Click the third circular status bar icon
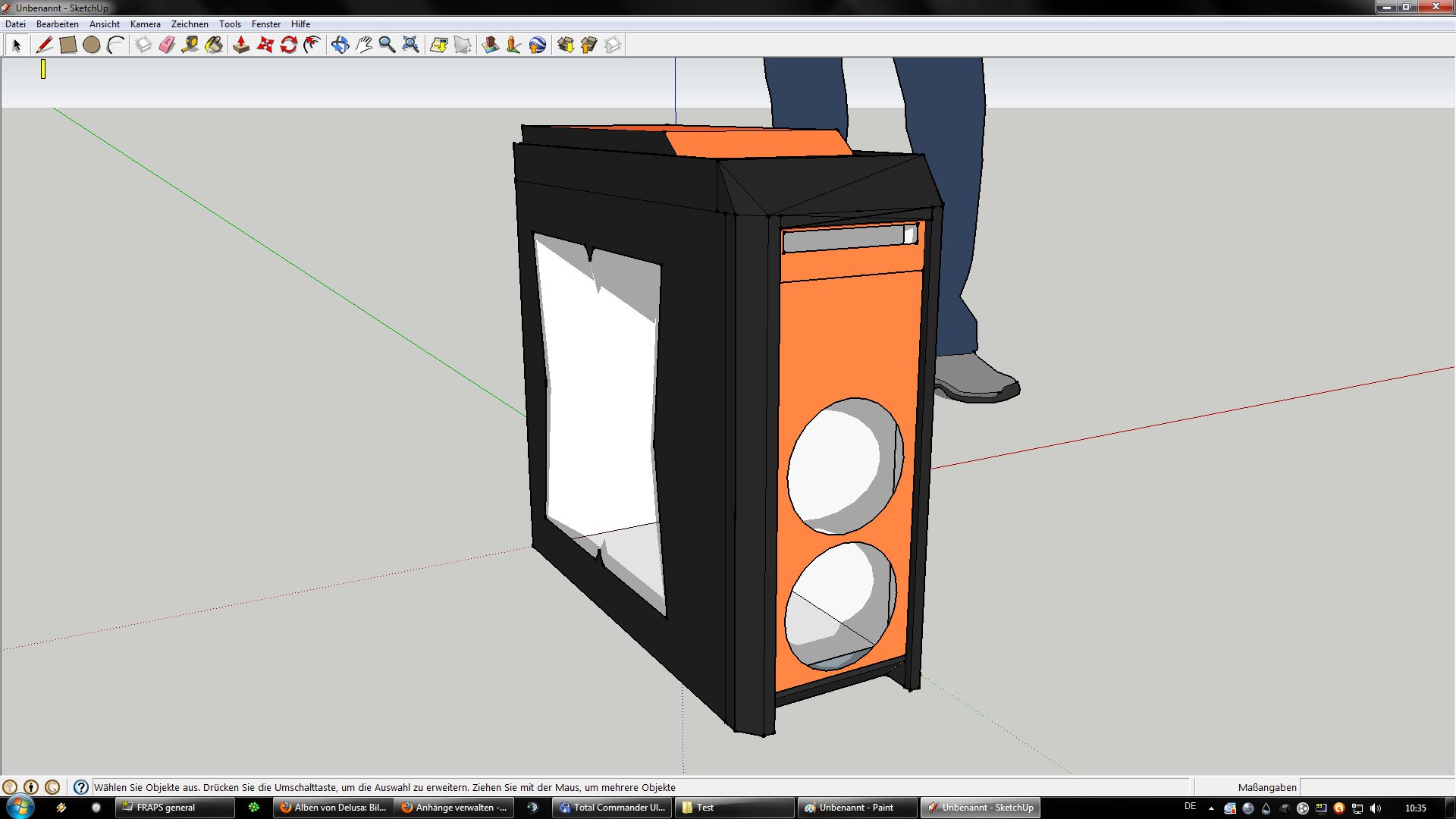This screenshot has width=1456, height=819. (x=52, y=787)
